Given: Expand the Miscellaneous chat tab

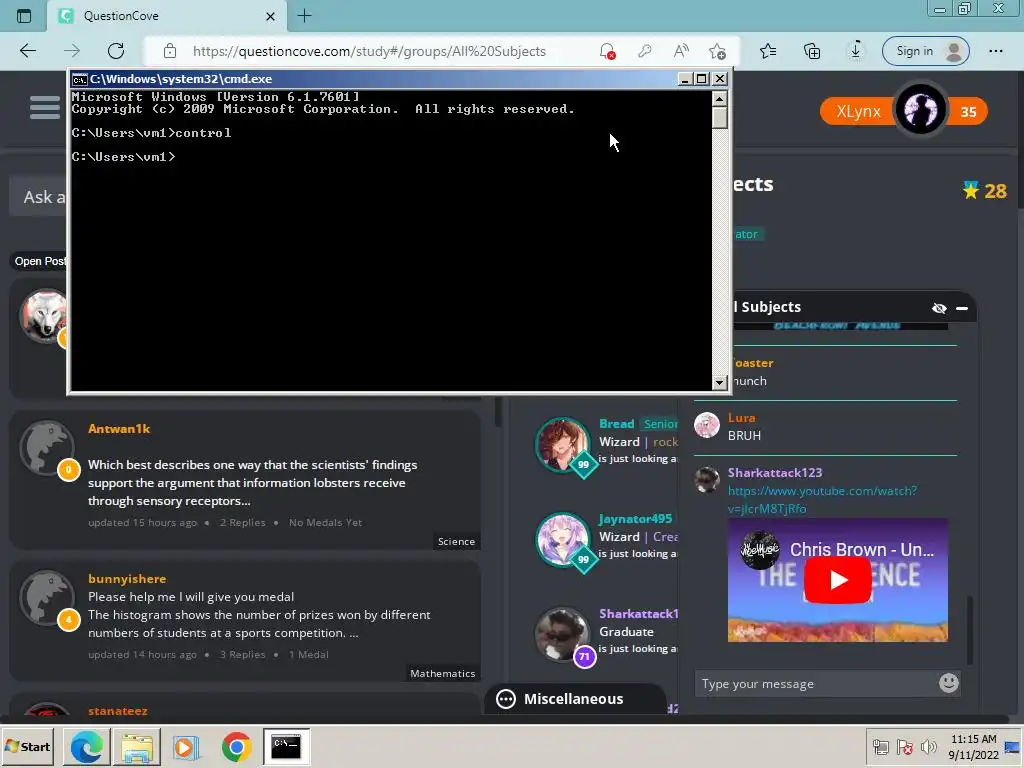Looking at the screenshot, I should (575, 699).
